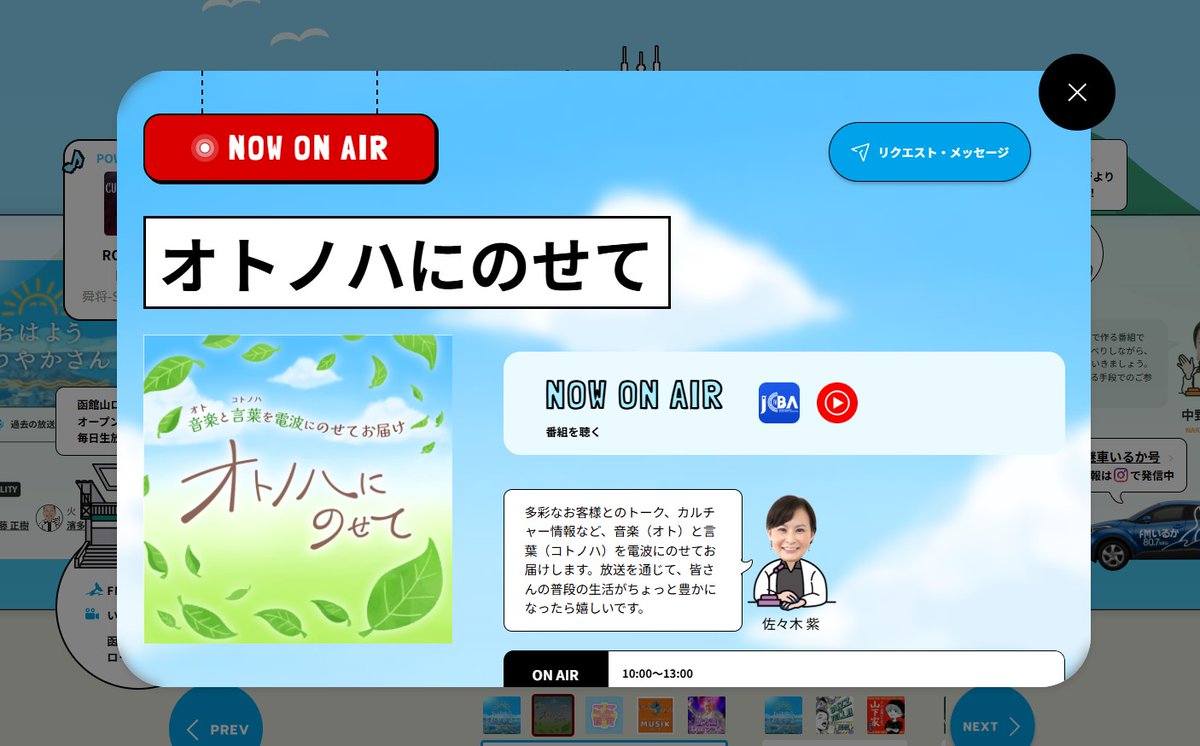Screen dimensions: 1200x746
Task: Click the blue NOW ON AIR heading in the card
Action: coord(634,395)
